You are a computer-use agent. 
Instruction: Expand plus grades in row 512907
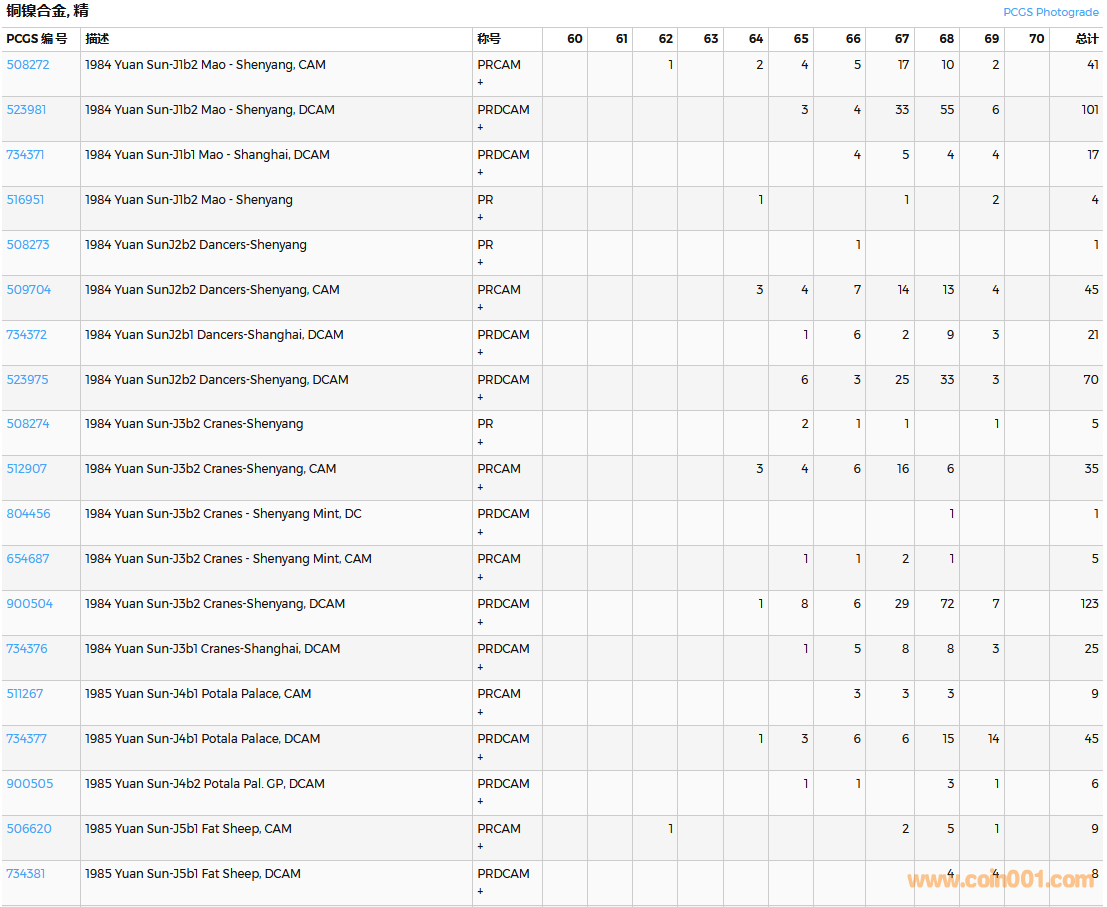pos(480,488)
